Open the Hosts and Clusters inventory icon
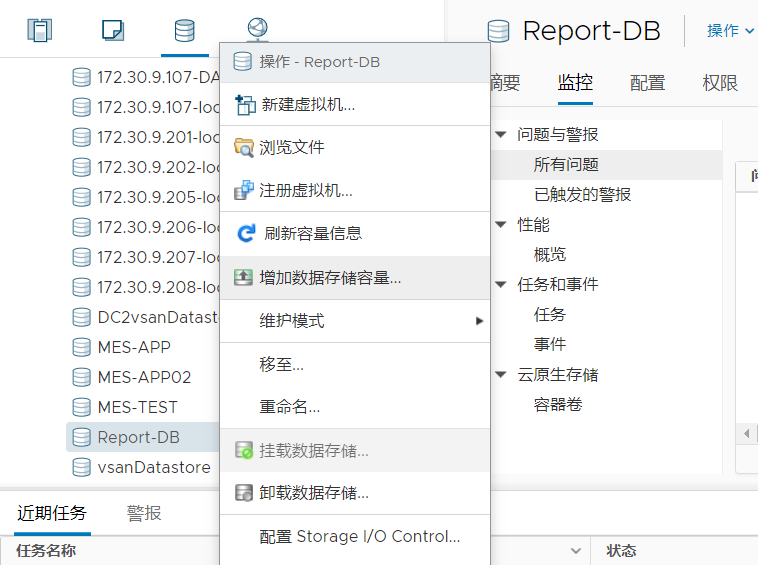Viewport: 758px width, 565px height. tap(39, 30)
